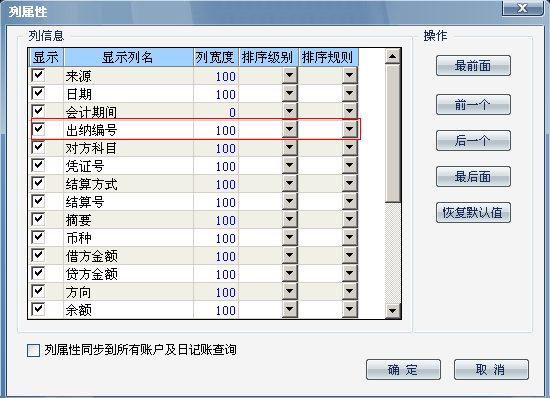Select the 结算方式 column name cell
Image resolution: width=550 pixels, height=398 pixels.
coord(128,184)
